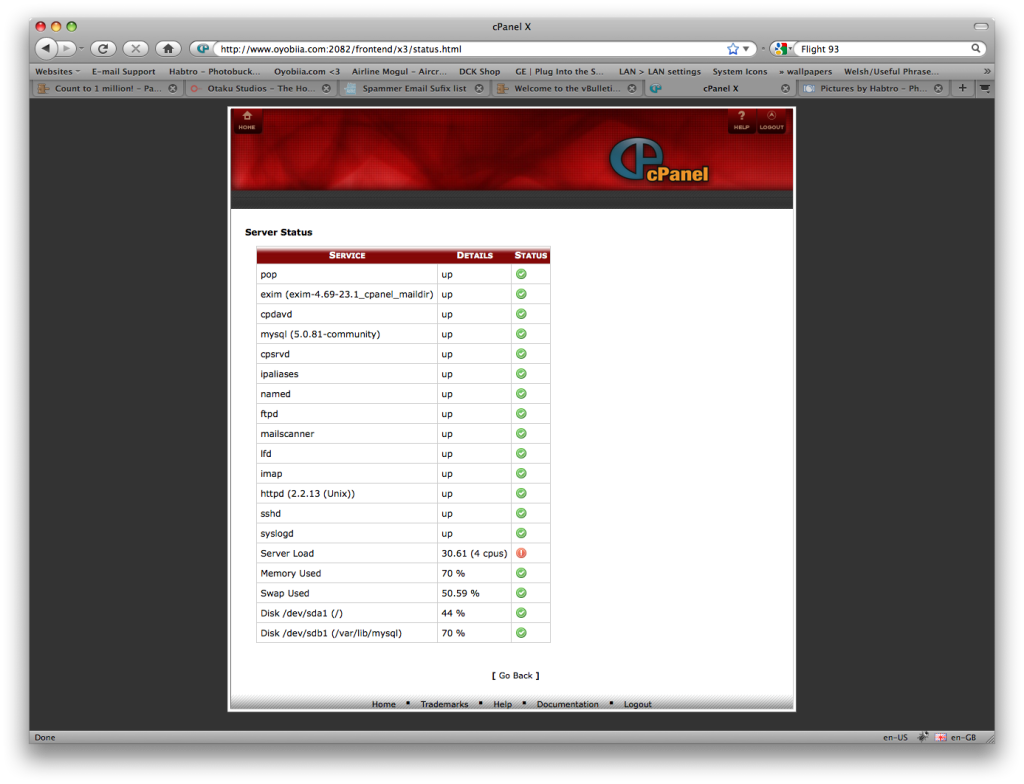Click the Airline Mogul bookmark
This screenshot has width=1024, height=784.
399,71
